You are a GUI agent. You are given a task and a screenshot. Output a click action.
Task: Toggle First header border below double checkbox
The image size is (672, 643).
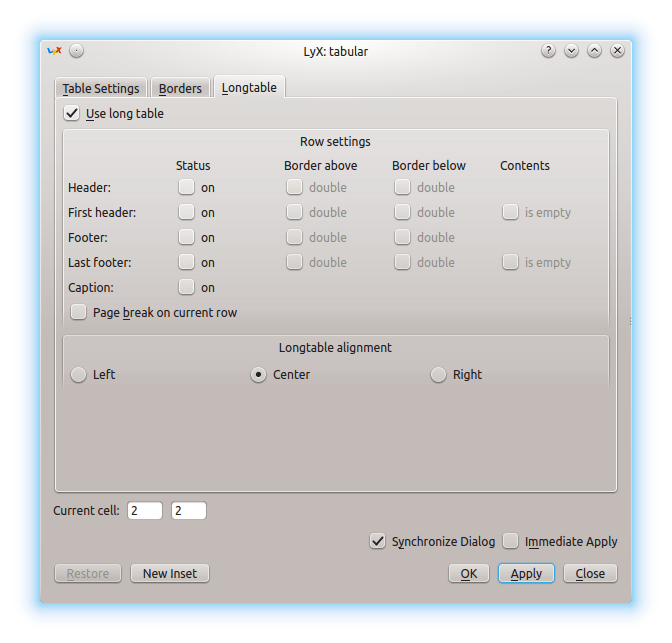402,212
